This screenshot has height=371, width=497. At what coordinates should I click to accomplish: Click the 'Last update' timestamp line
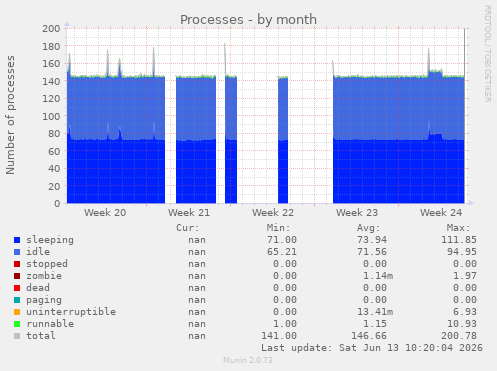[x=372, y=348]
